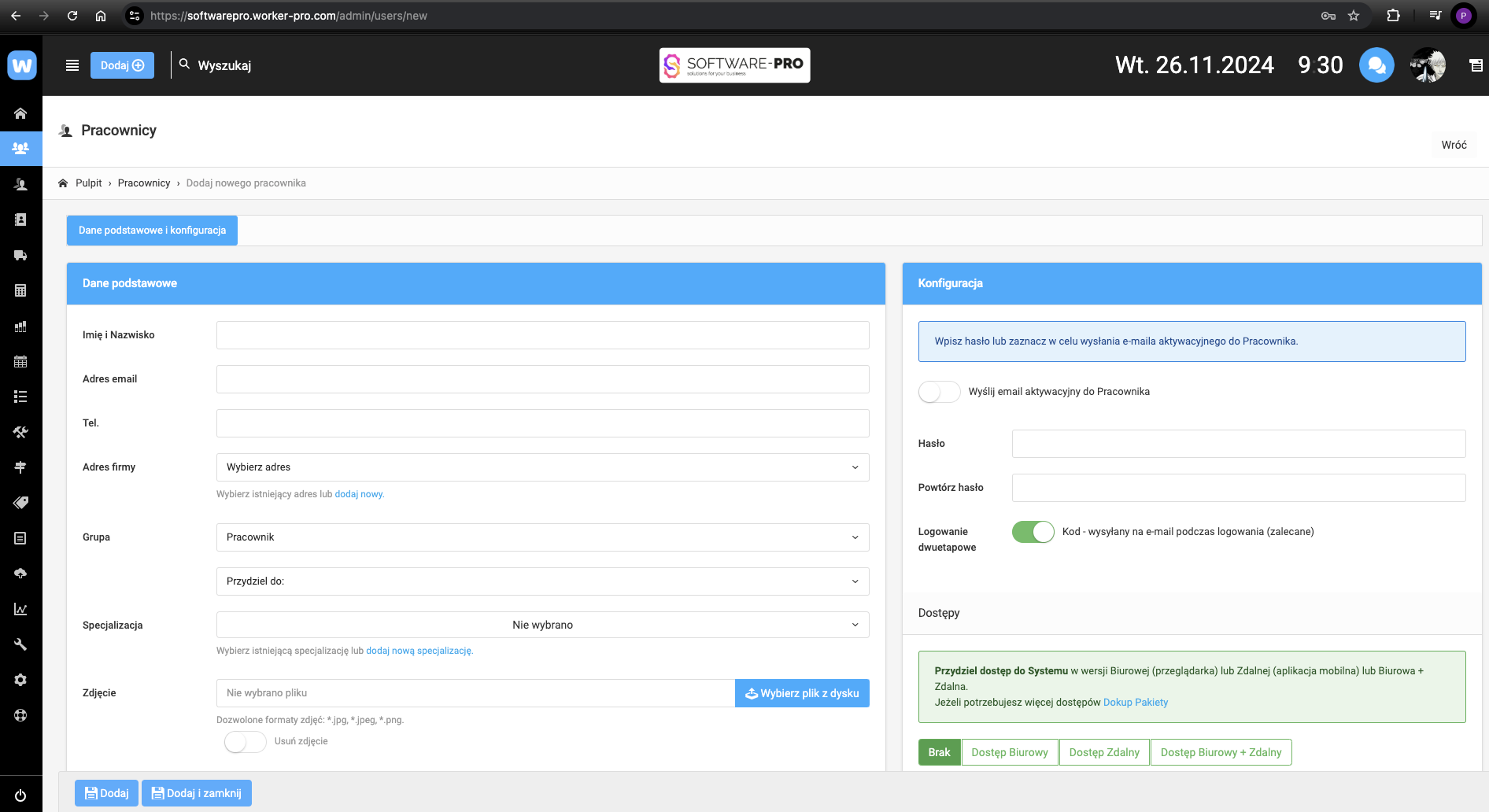The image size is (1489, 812).
Task: Expand the Specjalizacja dropdown
Action: point(542,625)
